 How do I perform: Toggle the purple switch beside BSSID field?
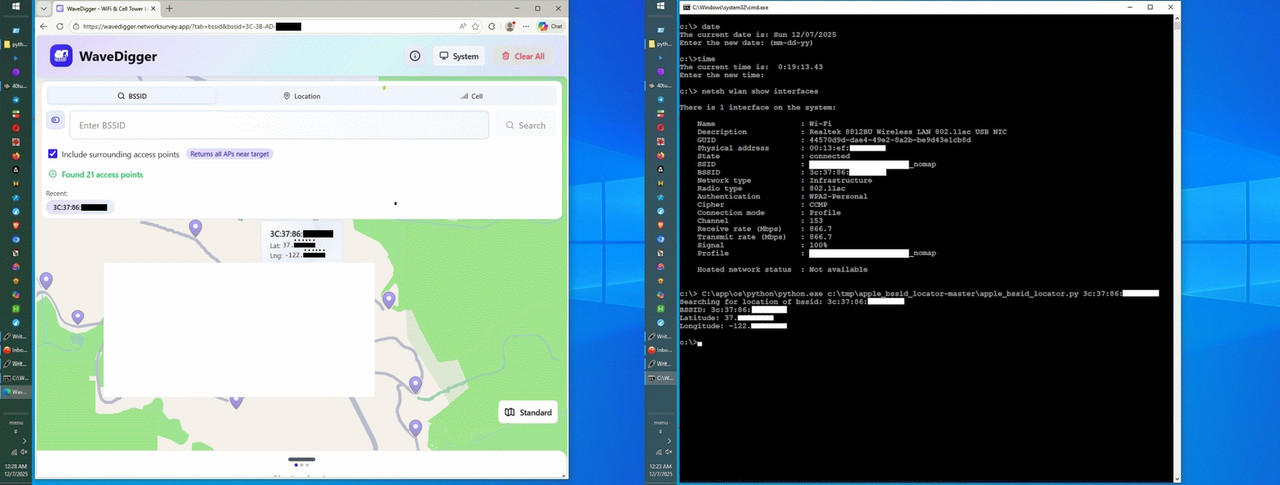point(55,120)
